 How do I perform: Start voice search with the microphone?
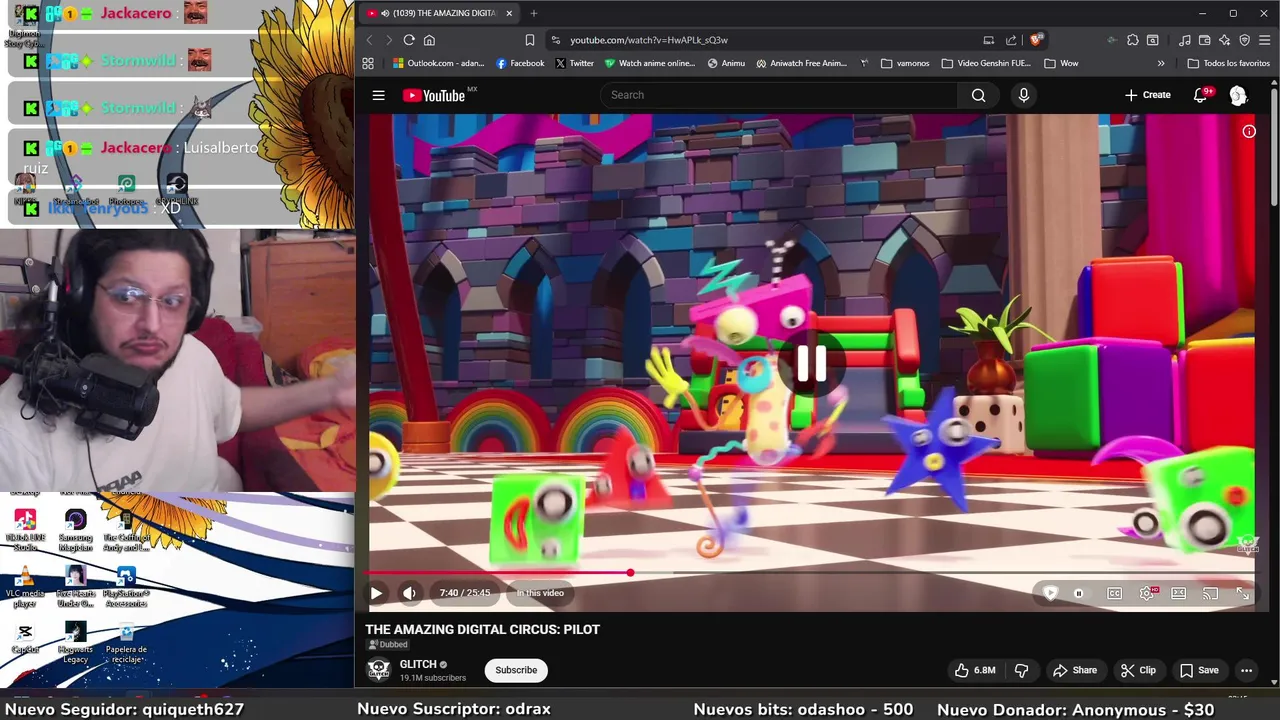pos(1023,95)
